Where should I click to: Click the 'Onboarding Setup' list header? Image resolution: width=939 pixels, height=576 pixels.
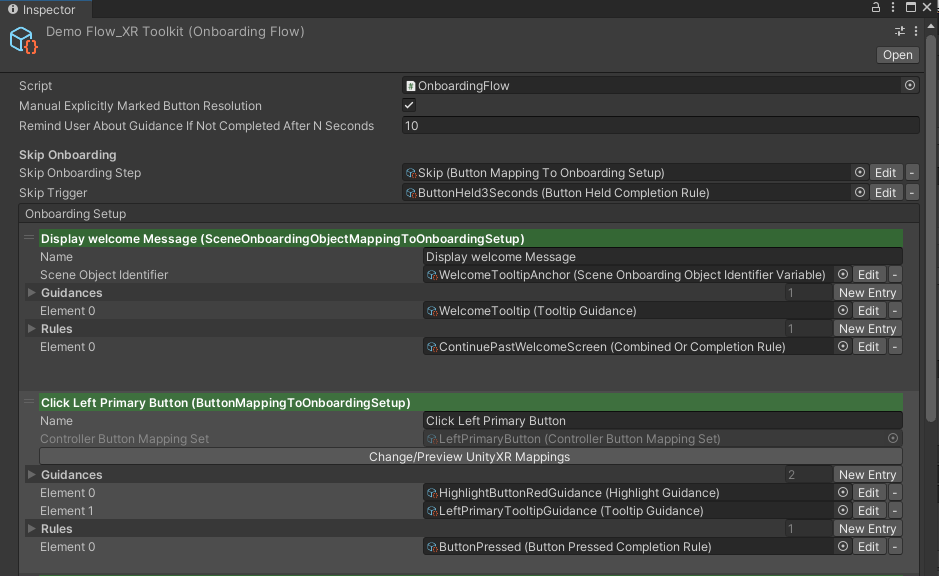point(469,214)
